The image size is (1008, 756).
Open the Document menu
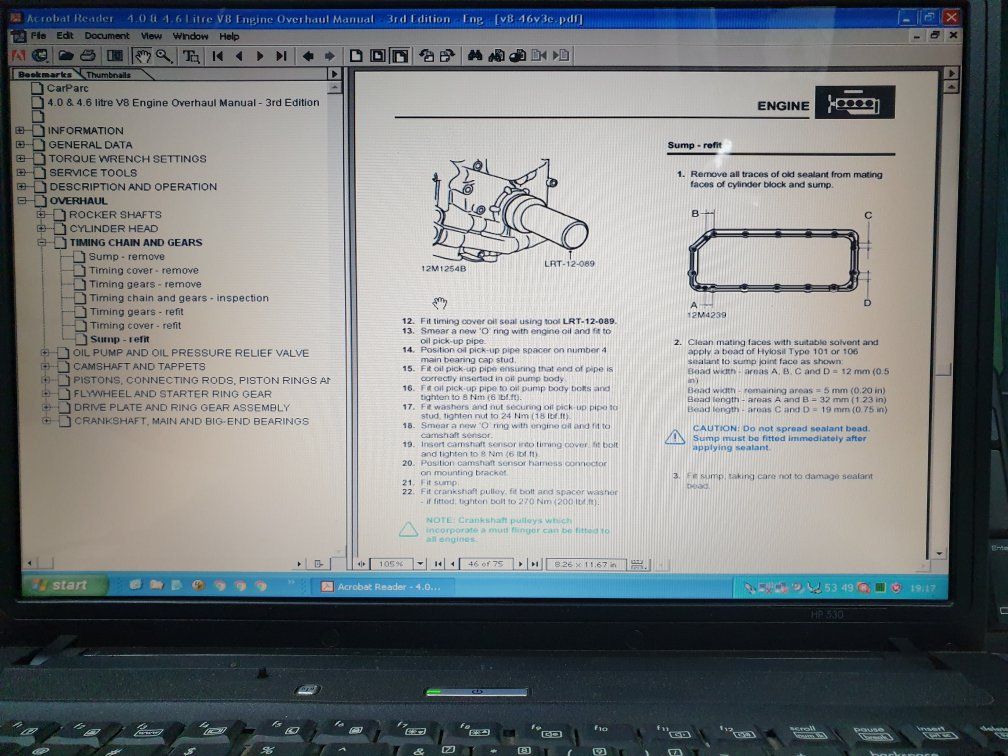107,36
